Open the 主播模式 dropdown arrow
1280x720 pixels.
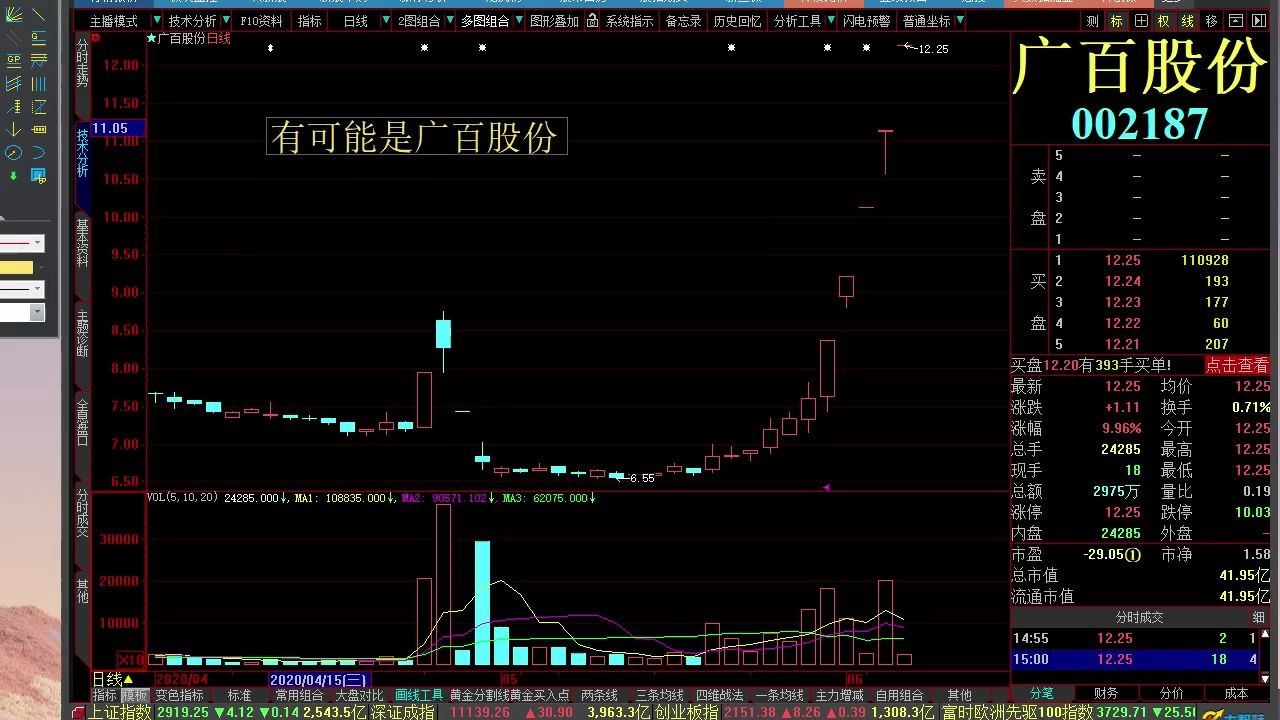(156, 21)
